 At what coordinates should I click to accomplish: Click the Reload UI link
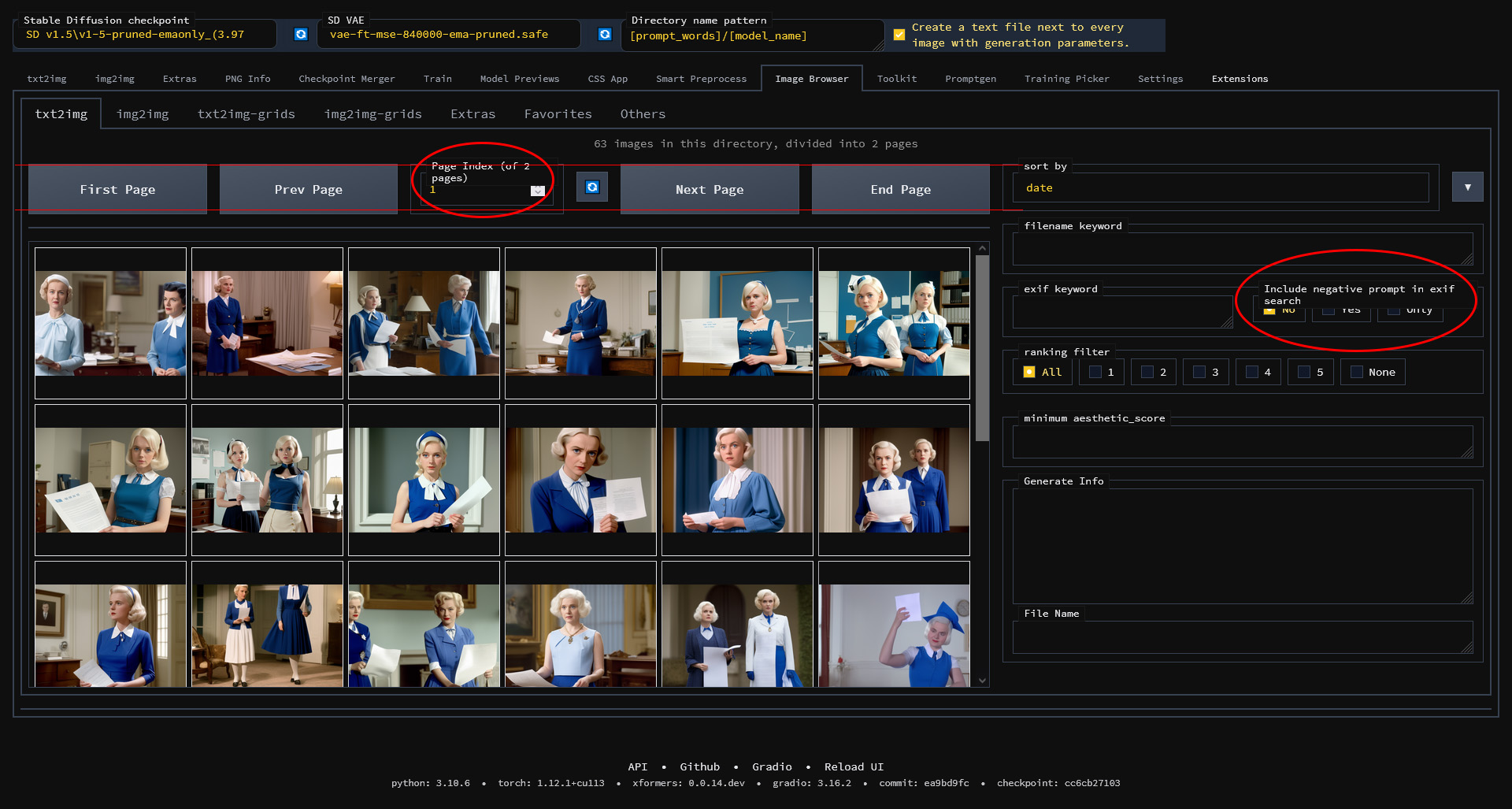point(853,766)
